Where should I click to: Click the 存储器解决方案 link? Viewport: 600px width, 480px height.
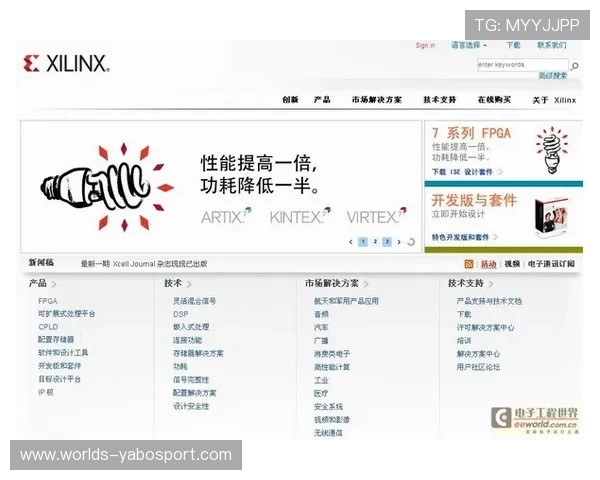tap(198, 353)
